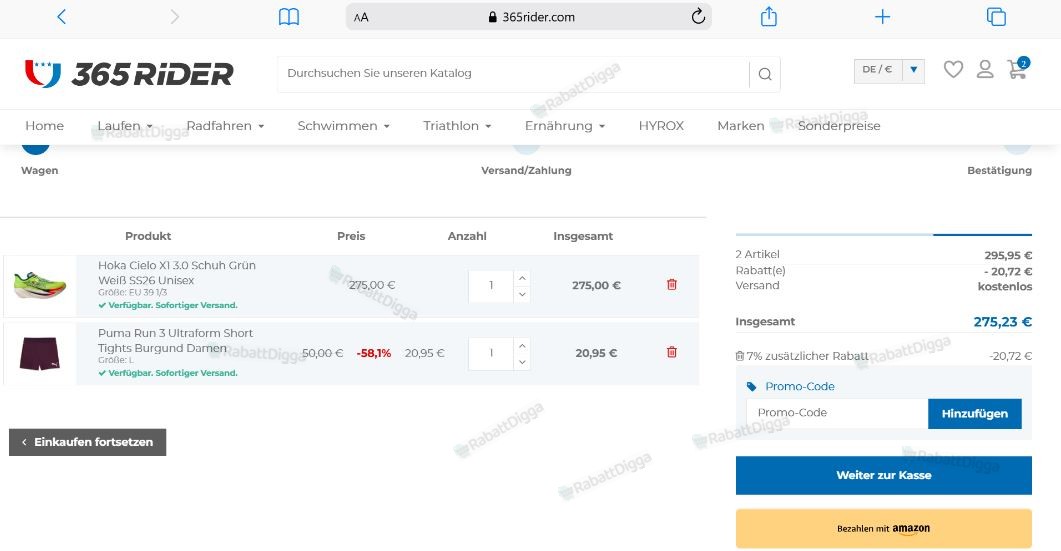1061x551 pixels.
Task: Increase quantity of Hoka Cielo X1
Action: pos(522,278)
